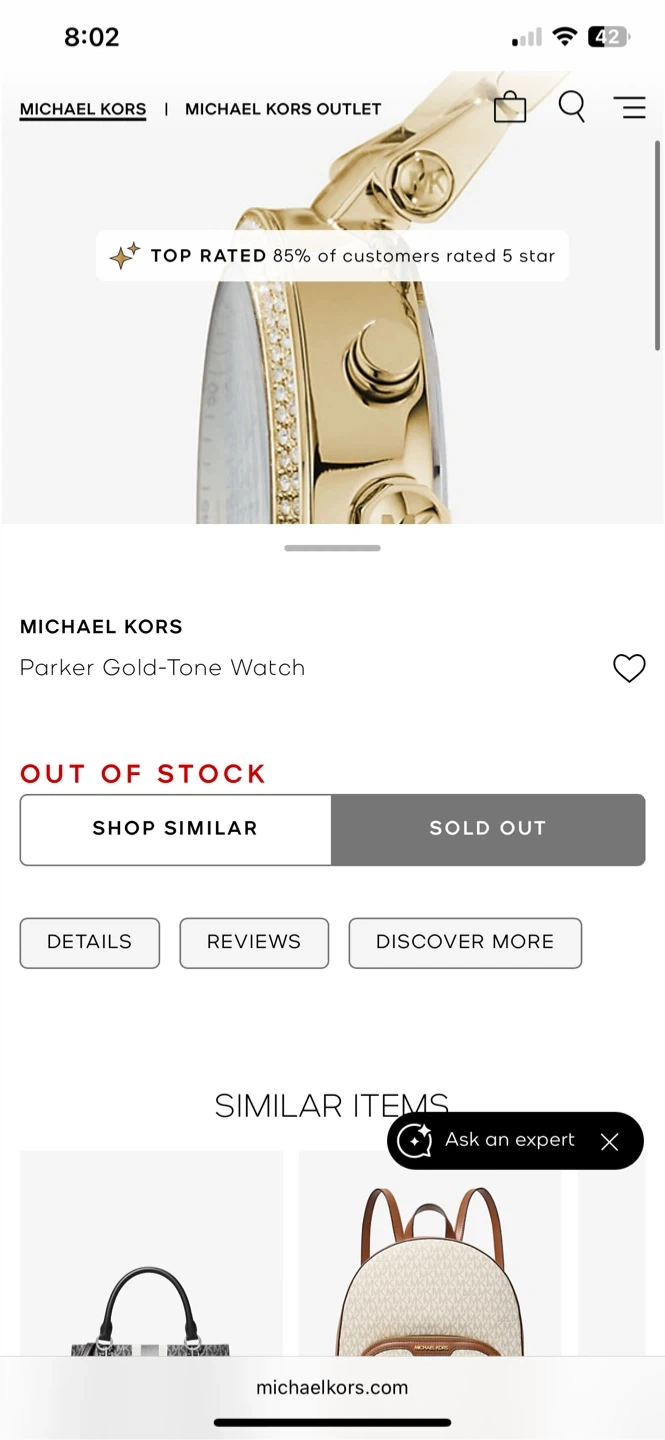Tap the Ask an expert sparkle icon
This screenshot has height=1440, width=665.
415,1141
